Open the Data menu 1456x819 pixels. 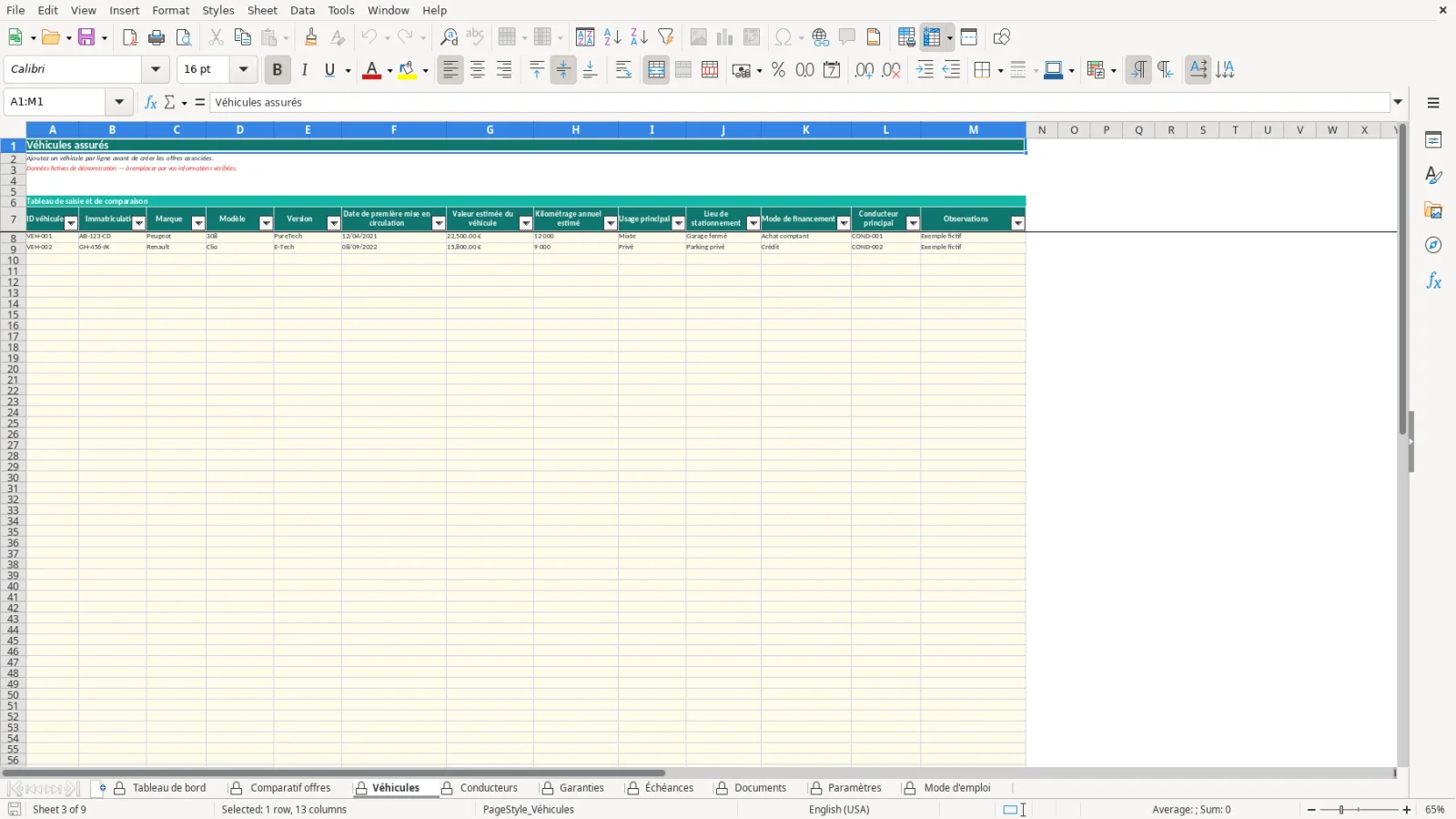302,10
